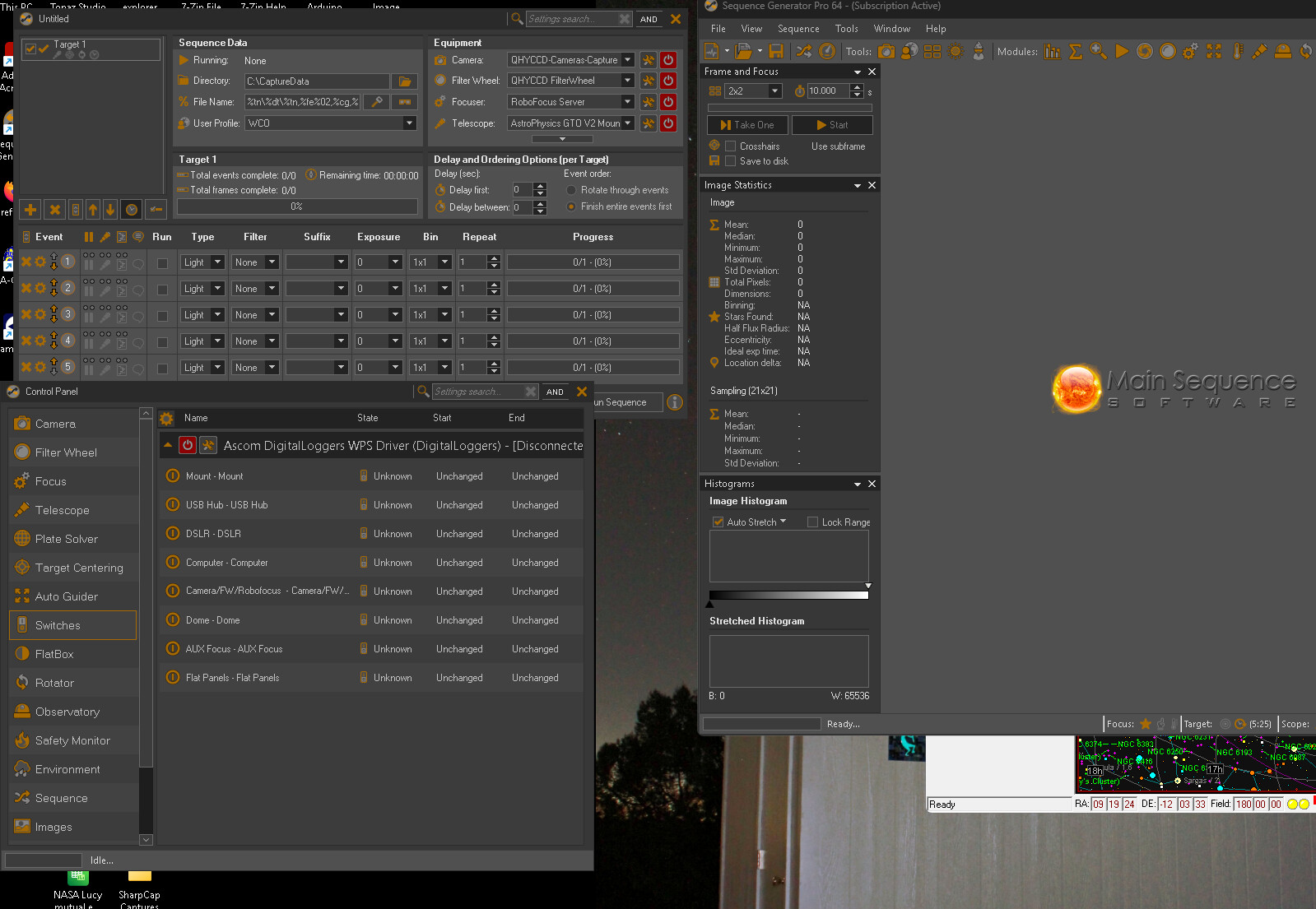Open directory browse folder button
This screenshot has width=1316, height=909.
(404, 81)
